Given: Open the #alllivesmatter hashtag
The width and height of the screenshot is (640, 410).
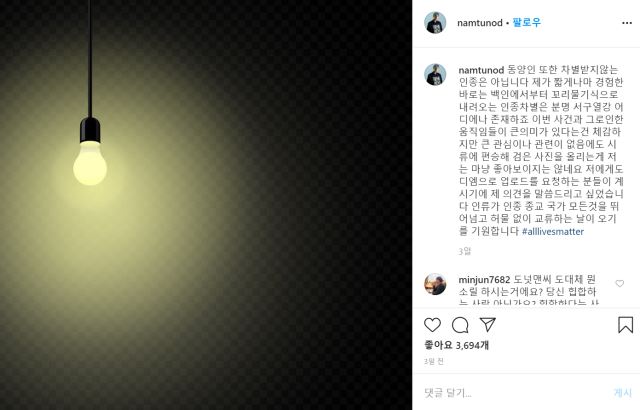Looking at the screenshot, I should click(x=553, y=231).
